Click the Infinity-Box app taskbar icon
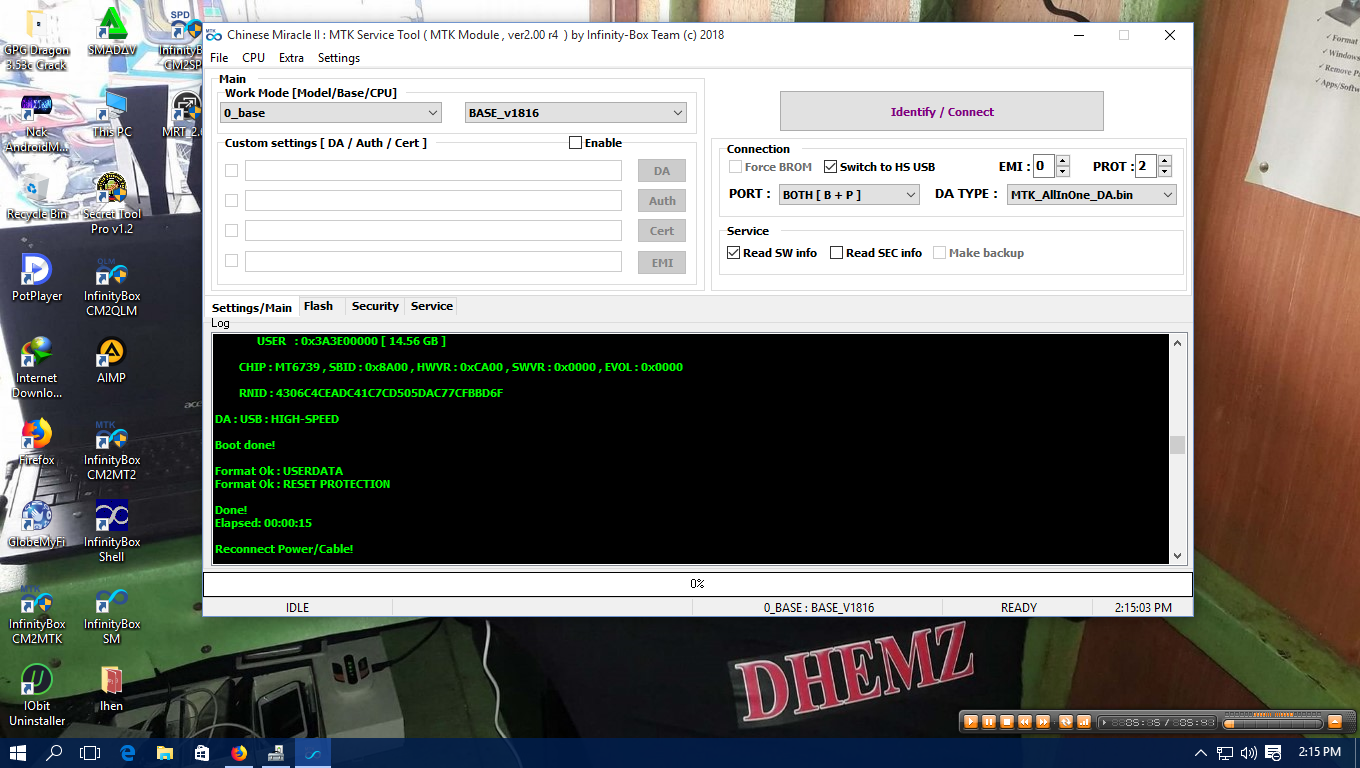The image size is (1360, 768). 313,753
